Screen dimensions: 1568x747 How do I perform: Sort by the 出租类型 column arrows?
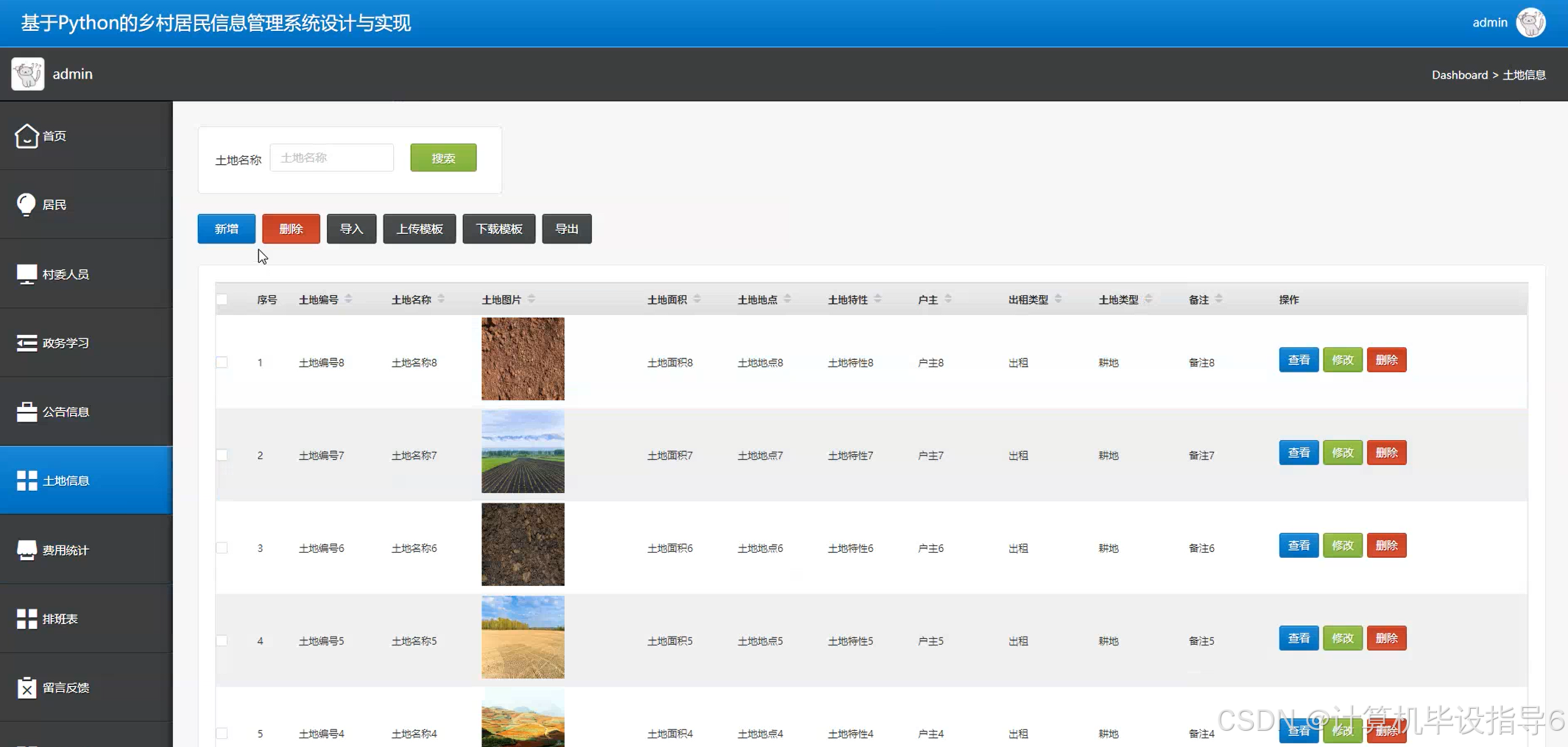tap(1059, 299)
